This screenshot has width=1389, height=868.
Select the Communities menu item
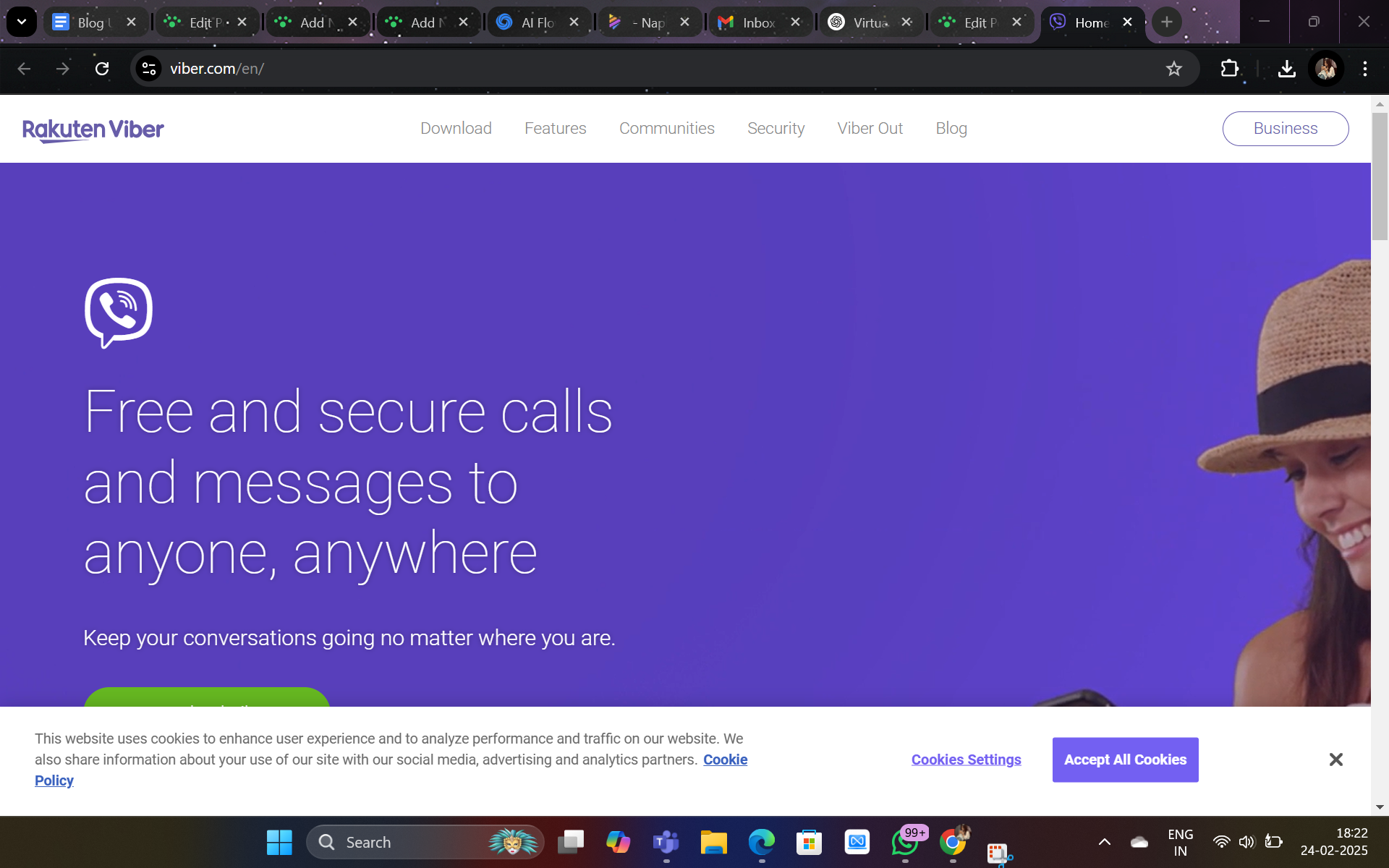667,128
